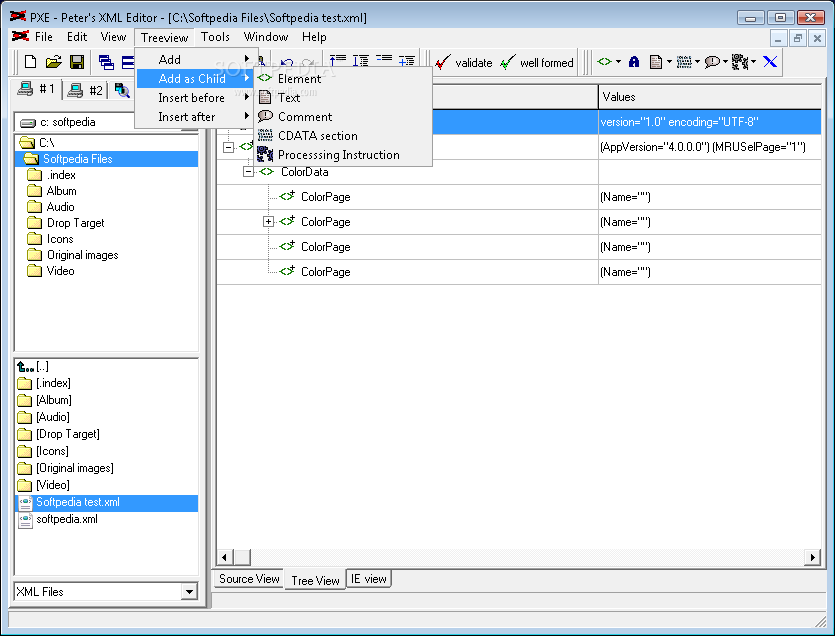Open dropdown arrow beside text node icon
This screenshot has width=835, height=636.
coord(669,62)
